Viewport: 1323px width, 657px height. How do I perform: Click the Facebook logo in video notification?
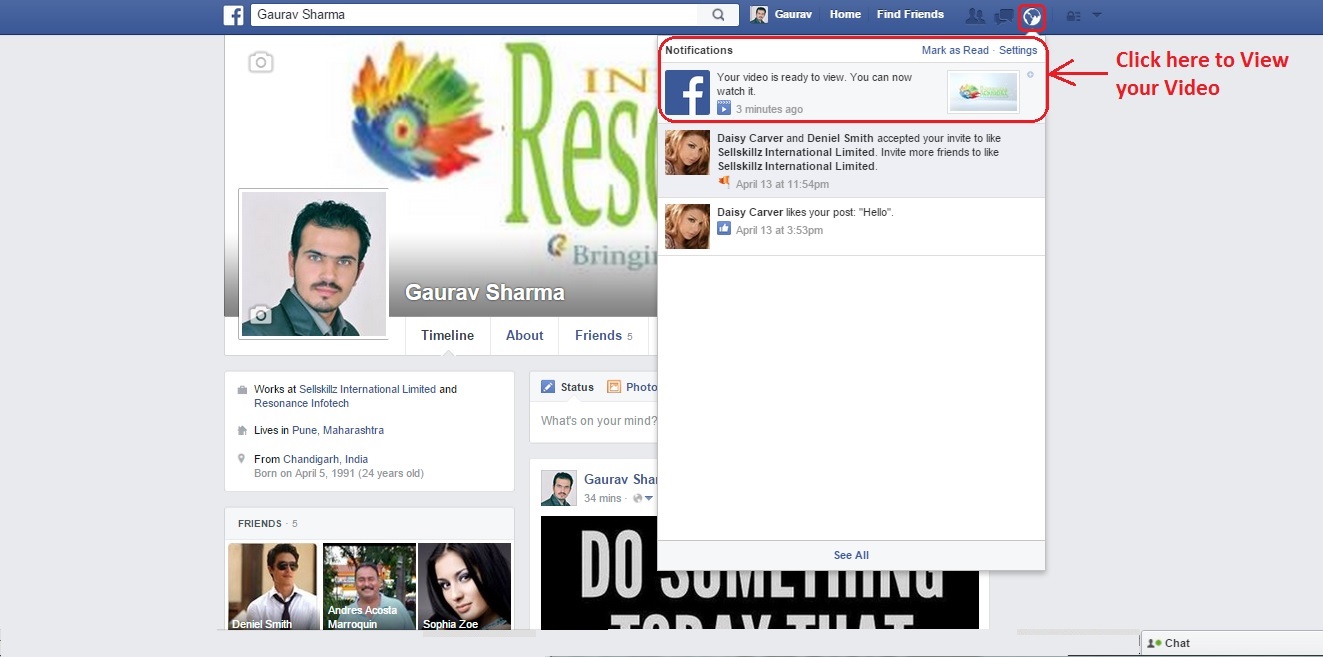[x=687, y=92]
